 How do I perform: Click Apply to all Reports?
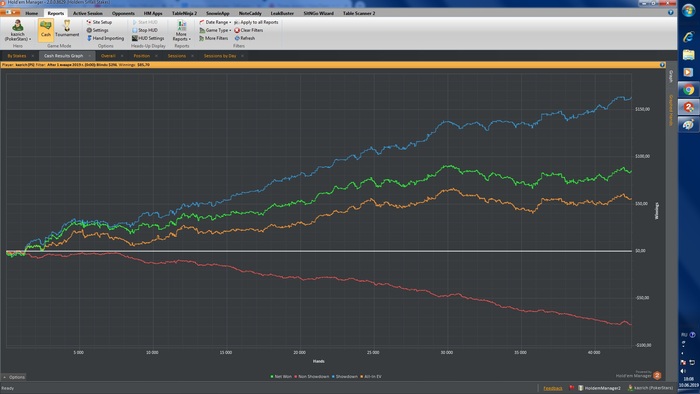point(256,22)
